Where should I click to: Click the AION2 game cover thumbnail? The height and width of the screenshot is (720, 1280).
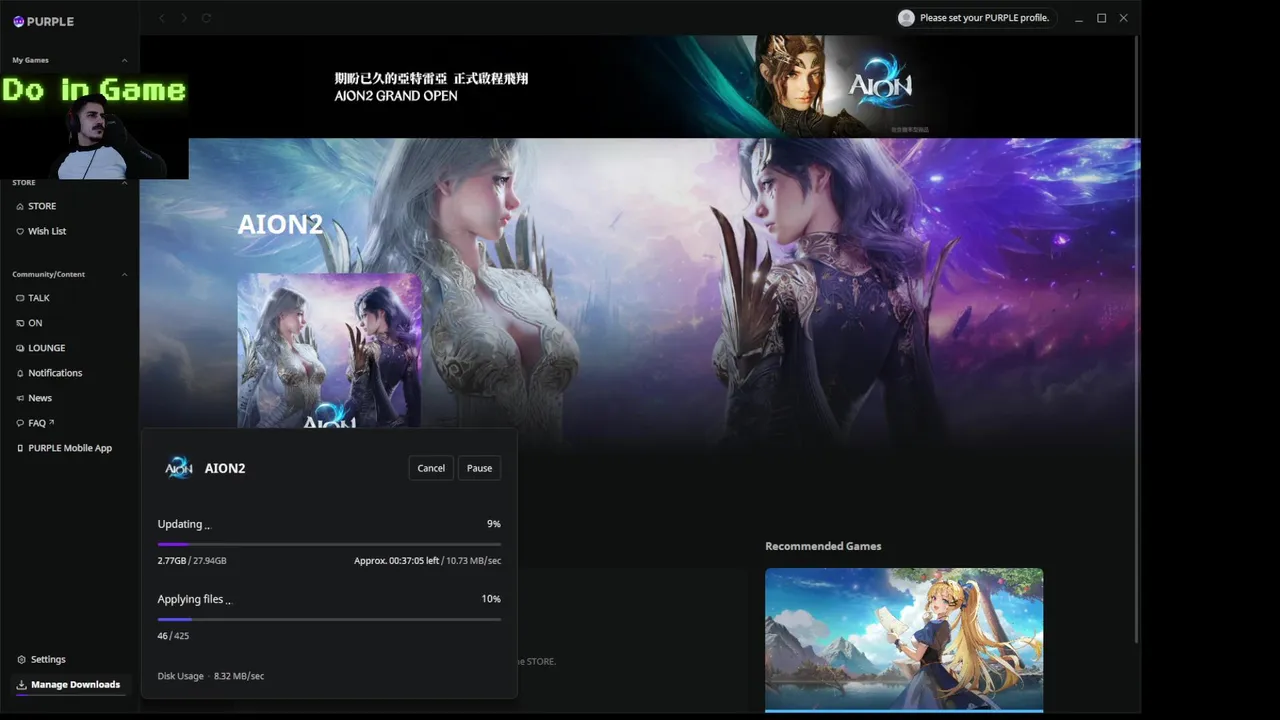(329, 350)
